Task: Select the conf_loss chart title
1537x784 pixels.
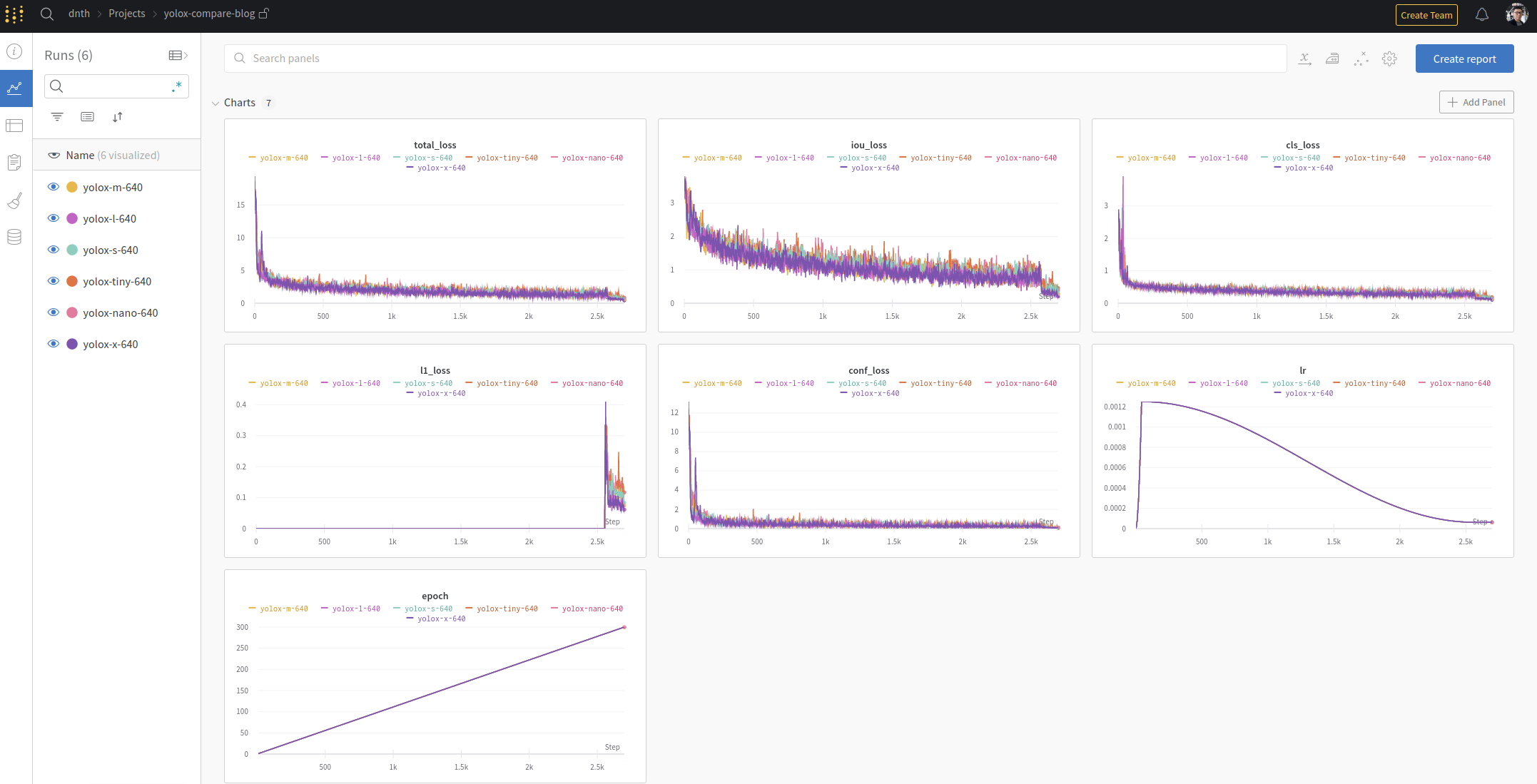Action: point(869,370)
